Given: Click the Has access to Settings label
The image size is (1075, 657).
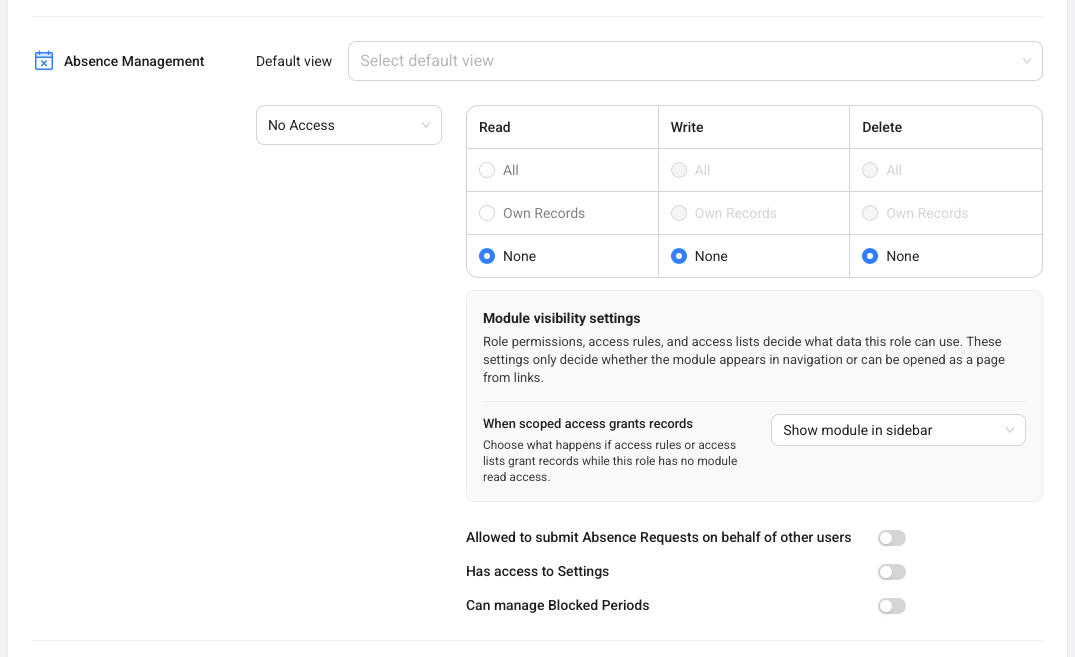Looking at the screenshot, I should pos(538,571).
